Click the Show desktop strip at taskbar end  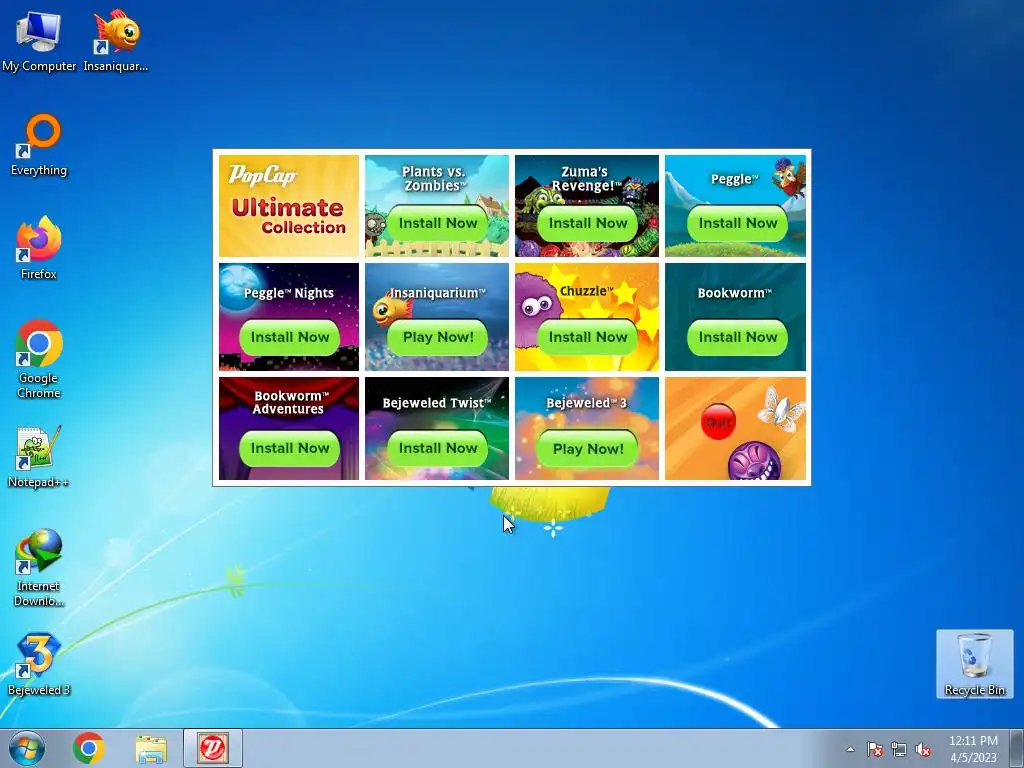(x=1017, y=748)
